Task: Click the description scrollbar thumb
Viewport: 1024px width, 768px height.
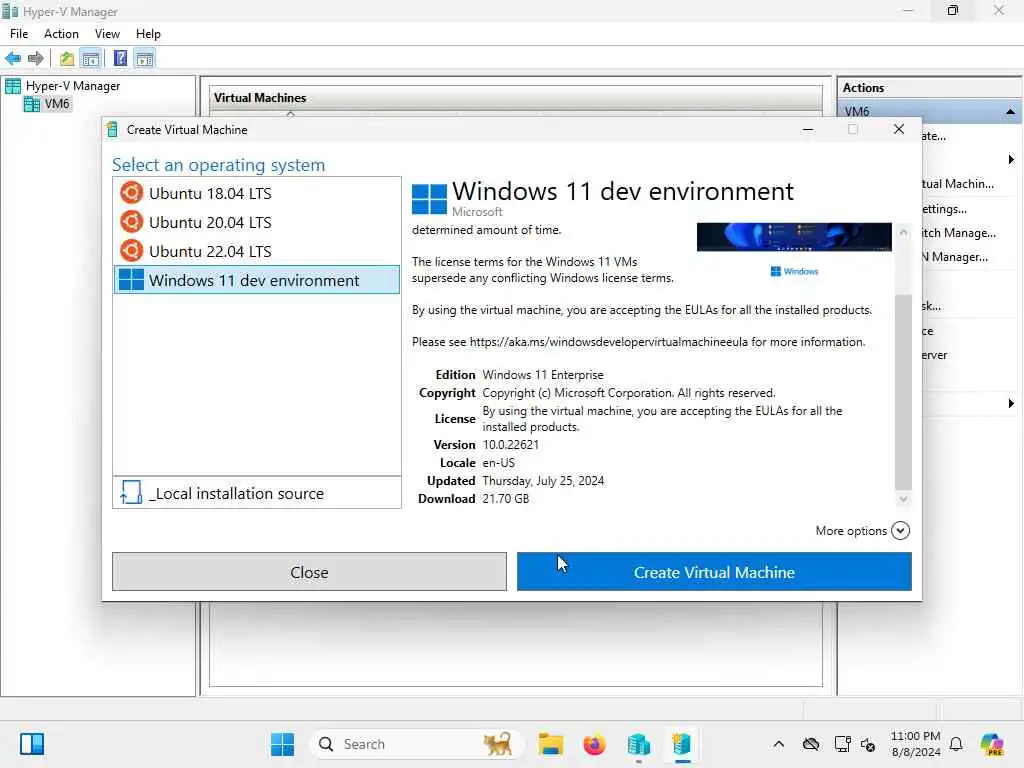Action: click(903, 391)
